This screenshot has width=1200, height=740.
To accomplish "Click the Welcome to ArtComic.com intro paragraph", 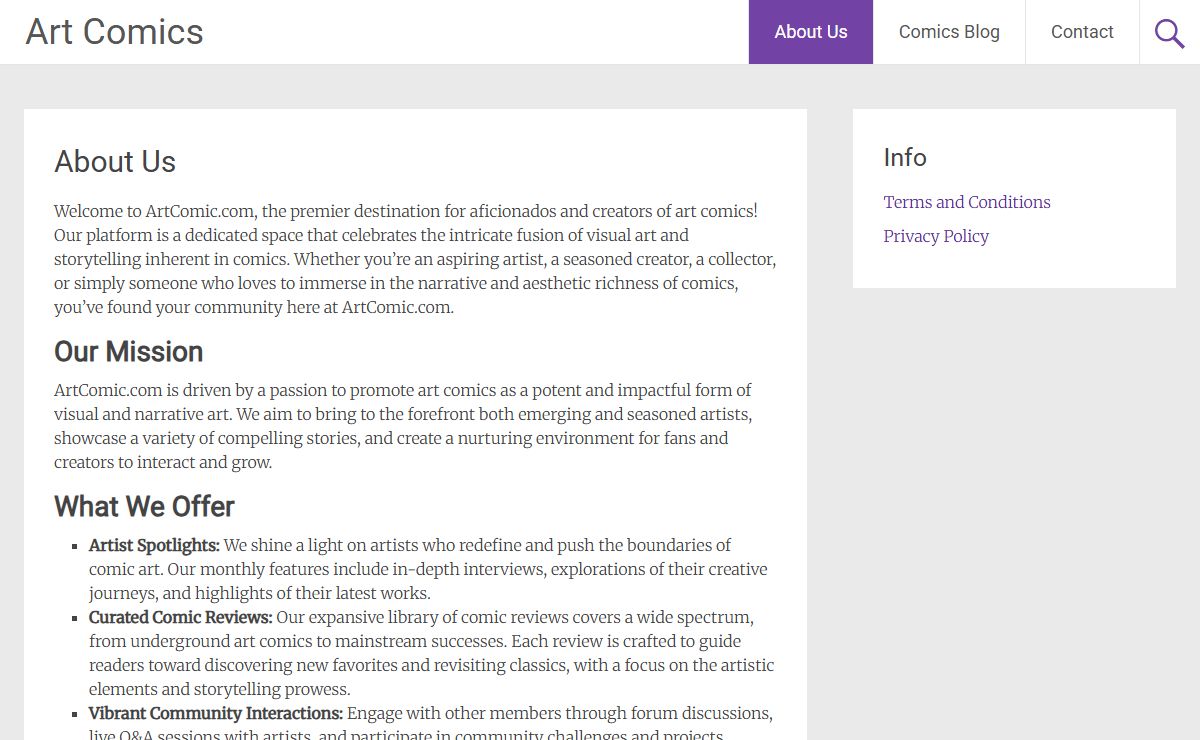I will (415, 259).
